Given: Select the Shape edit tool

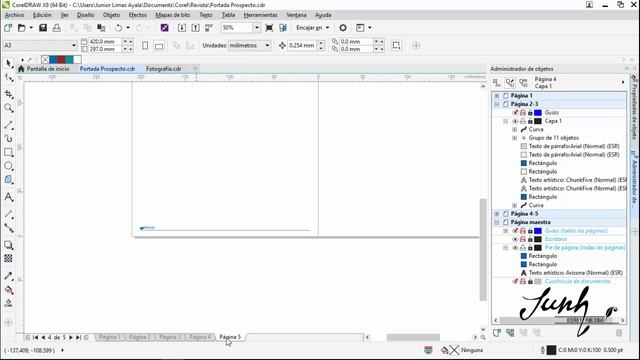Looking at the screenshot, I should 9,78.
